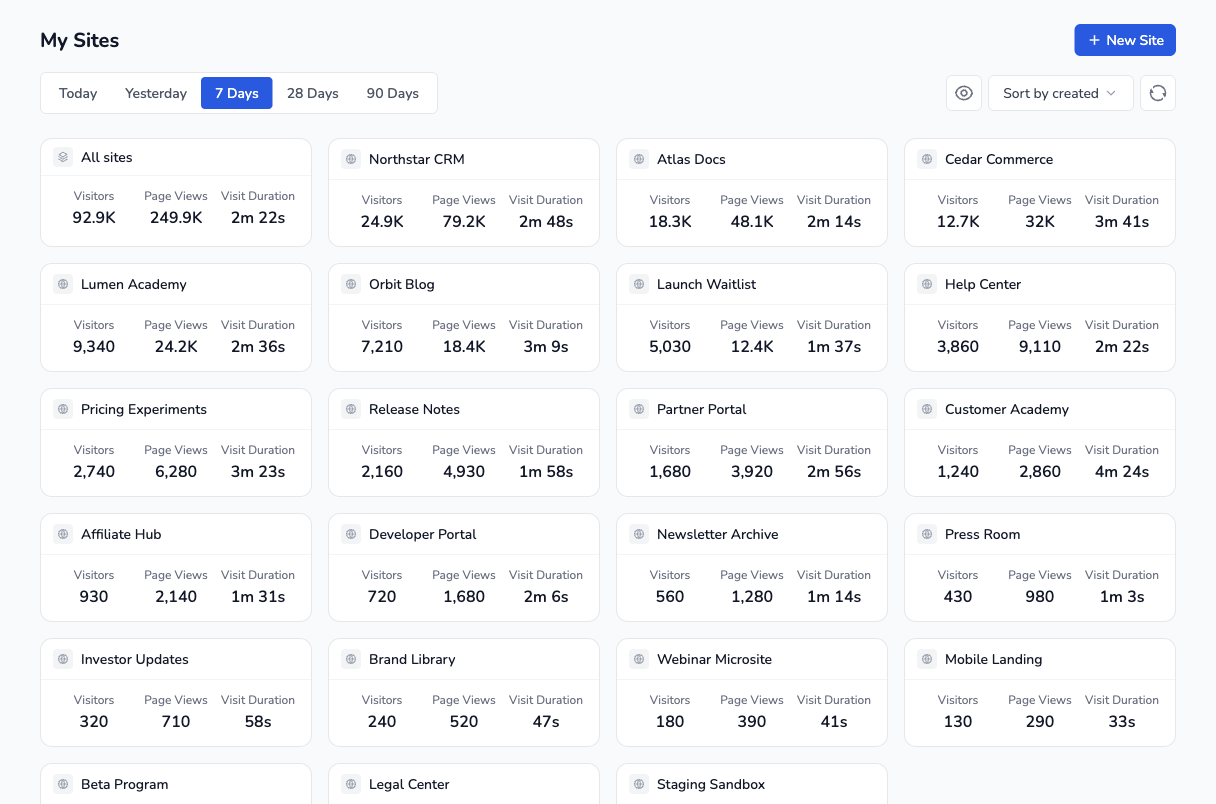Click the globe icon beside Partner Portal

(639, 409)
